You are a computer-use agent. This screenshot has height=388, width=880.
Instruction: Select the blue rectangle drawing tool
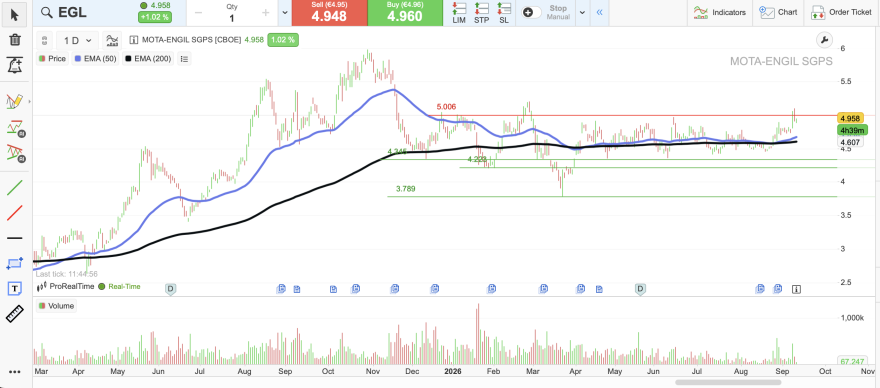15,263
